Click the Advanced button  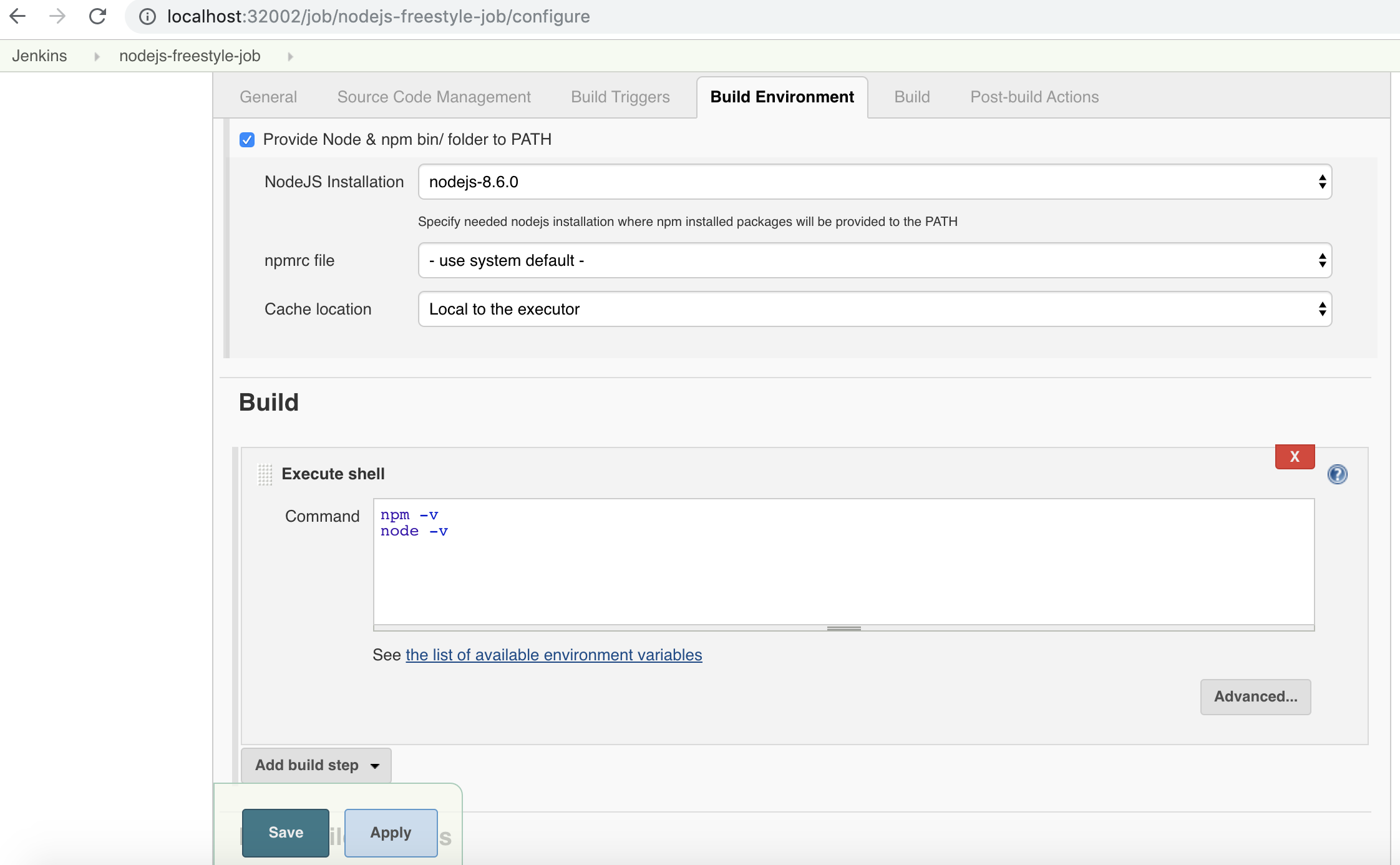point(1255,696)
